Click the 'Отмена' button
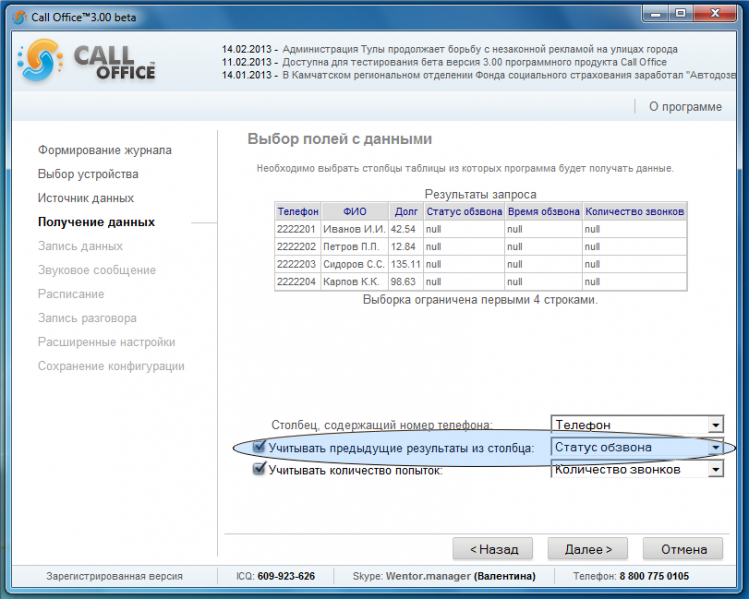The image size is (749, 599). [683, 549]
